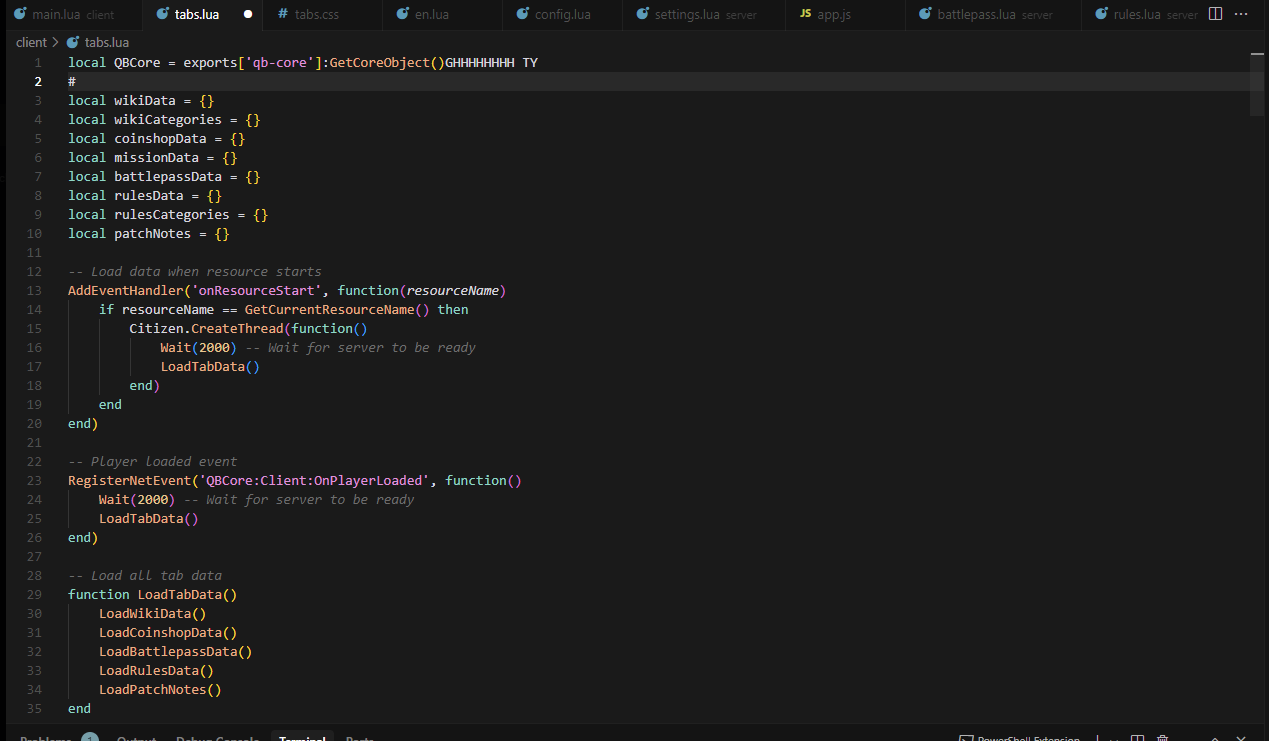Click the 'Load data when resource starts' comment

(195, 271)
